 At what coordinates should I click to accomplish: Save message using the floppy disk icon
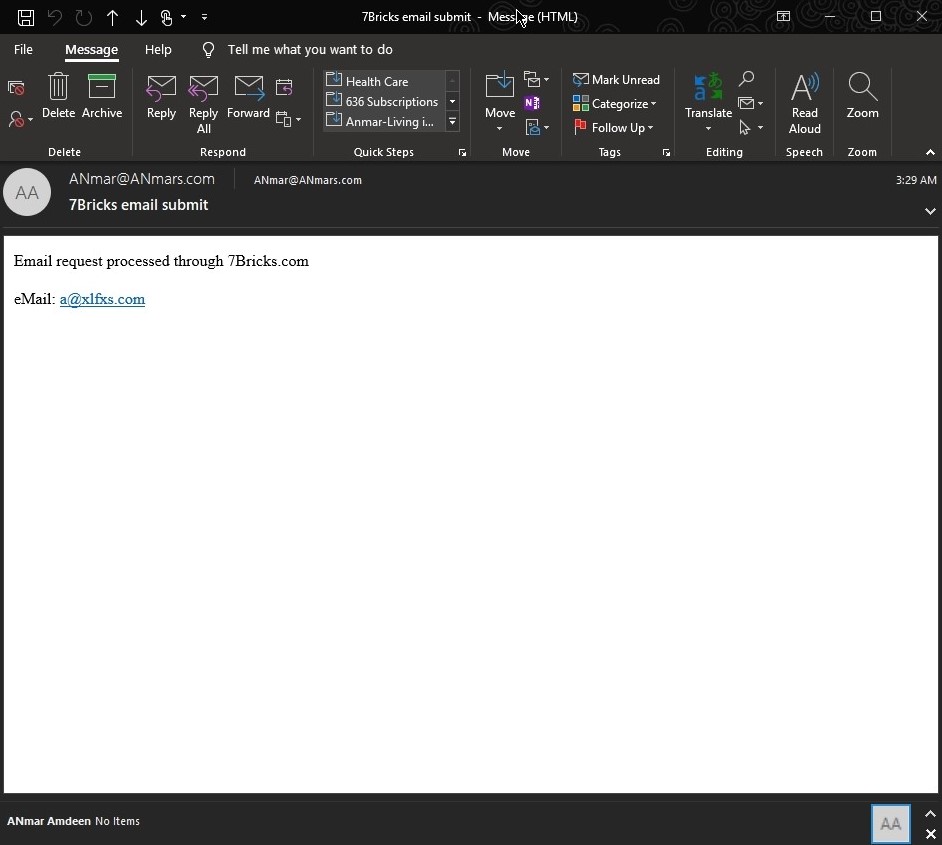coord(26,17)
